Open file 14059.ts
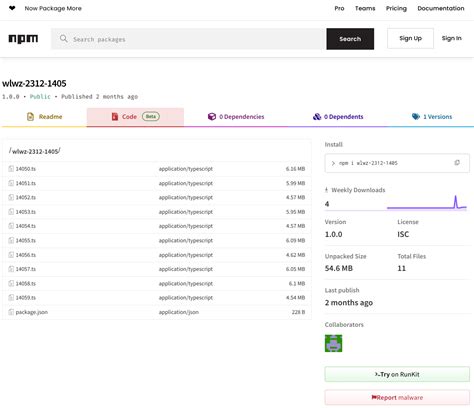 [x=26, y=298]
